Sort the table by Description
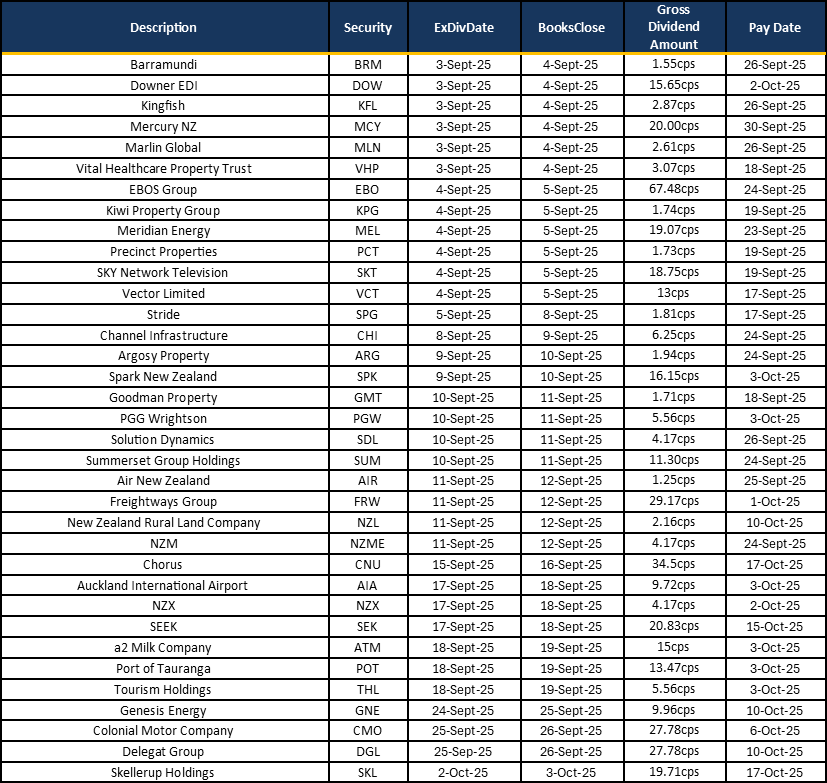The image size is (827, 783). point(164,27)
